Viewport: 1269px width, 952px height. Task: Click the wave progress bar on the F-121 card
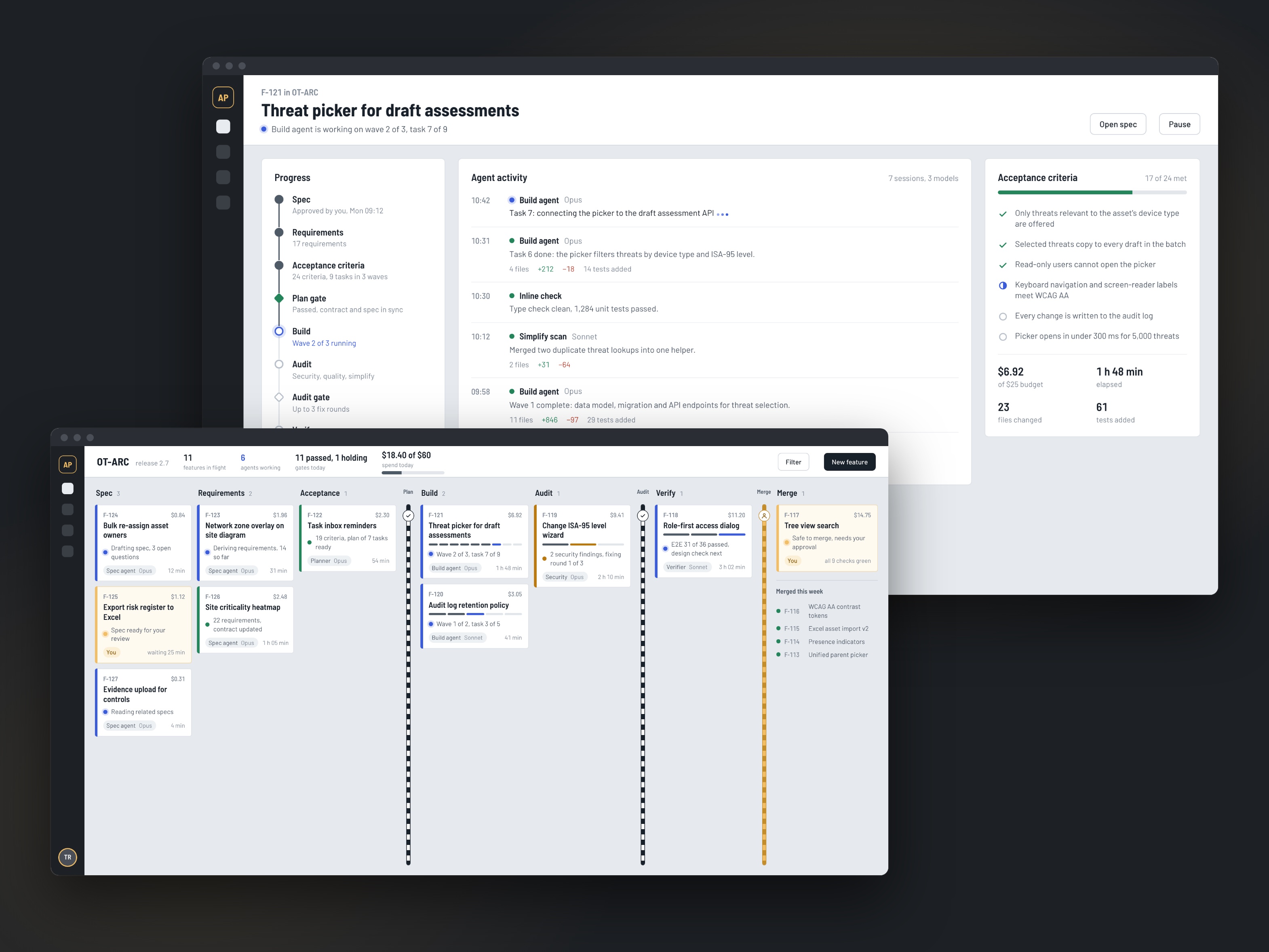[475, 544]
